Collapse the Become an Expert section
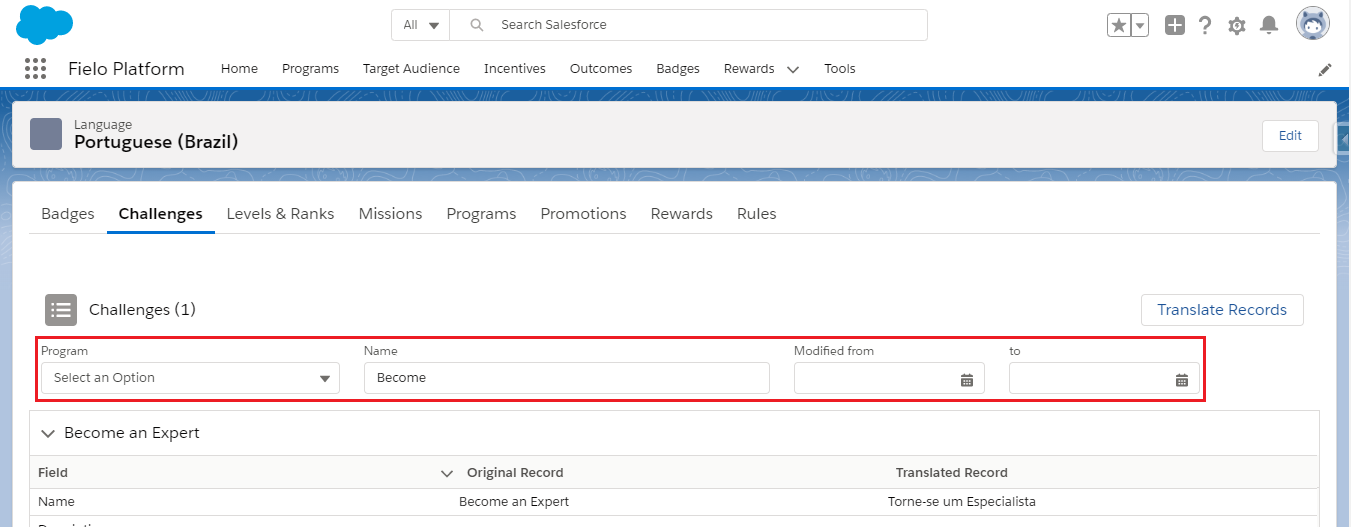 click(48, 434)
